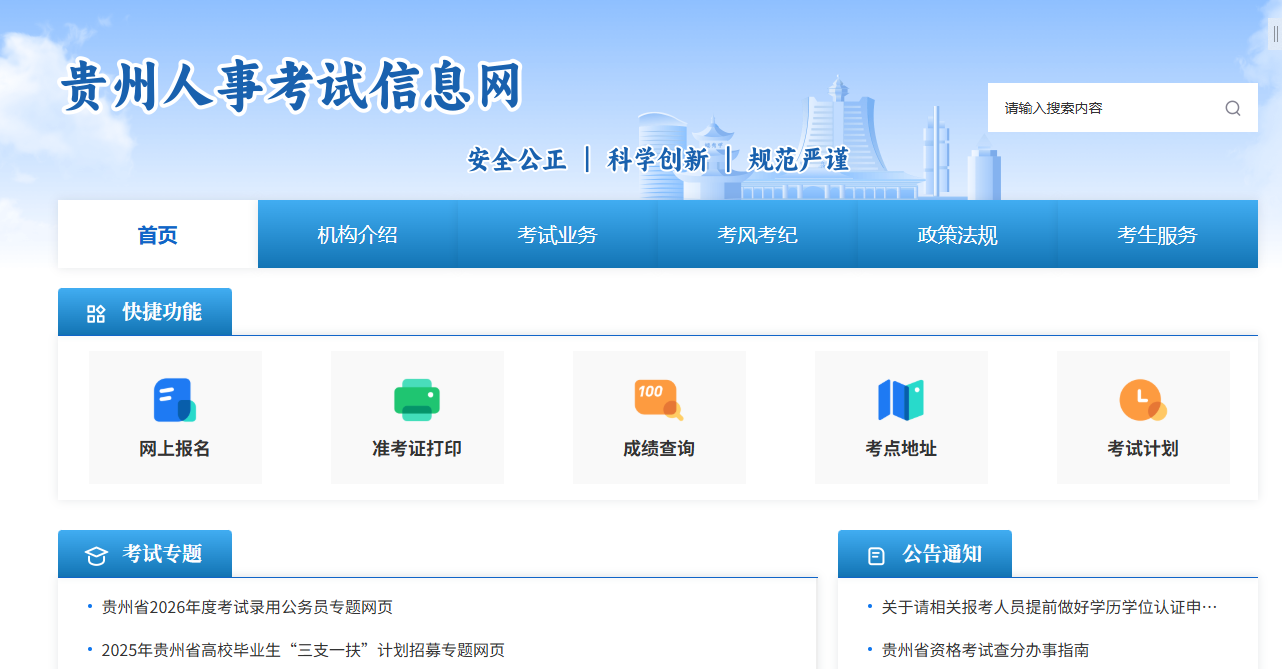Viewport: 1282px width, 669px height.
Task: Select the 考风考纪 menu item
Action: [x=757, y=233]
